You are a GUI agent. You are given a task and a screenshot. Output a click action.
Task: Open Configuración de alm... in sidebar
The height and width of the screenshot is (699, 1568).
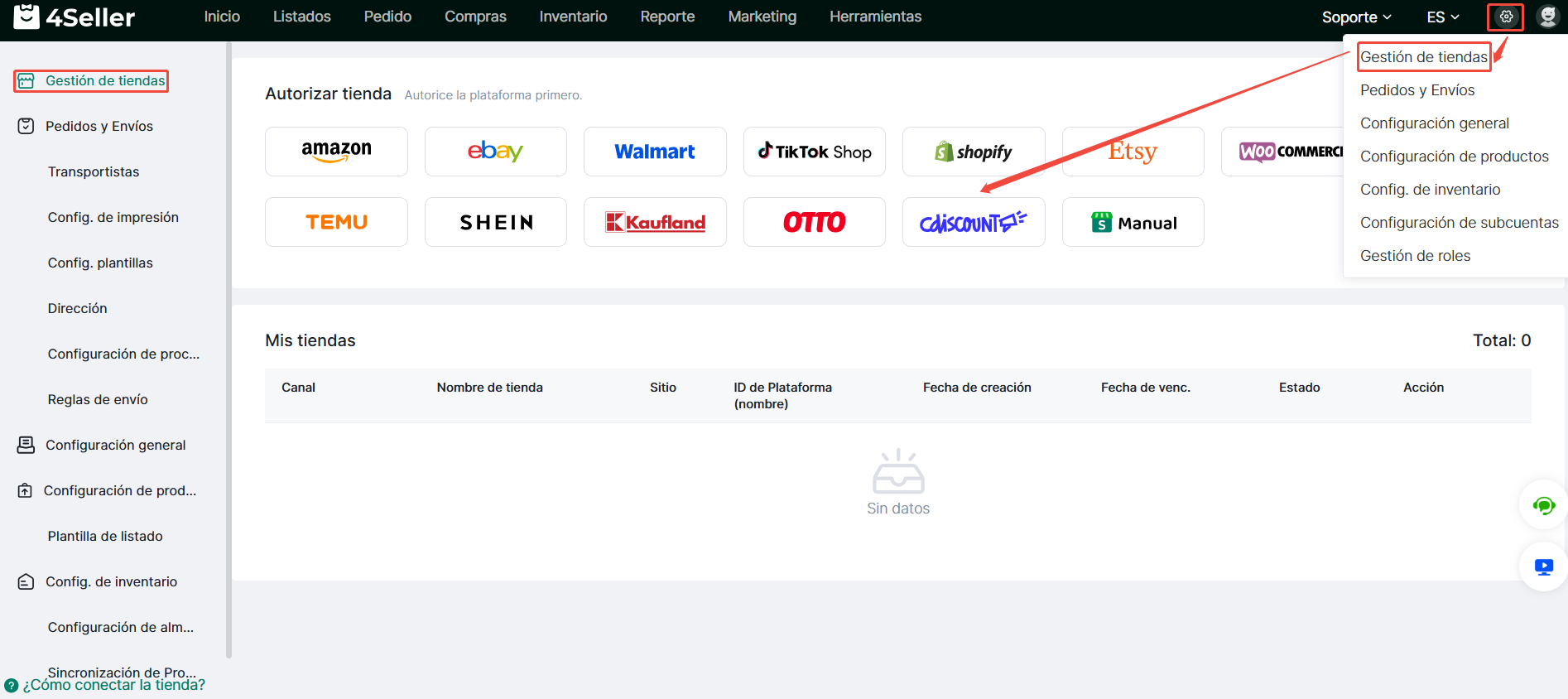click(x=121, y=627)
